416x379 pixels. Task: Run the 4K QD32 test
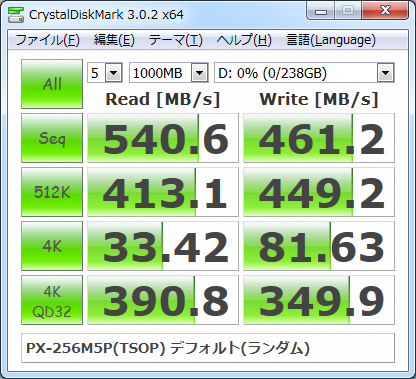click(x=52, y=300)
